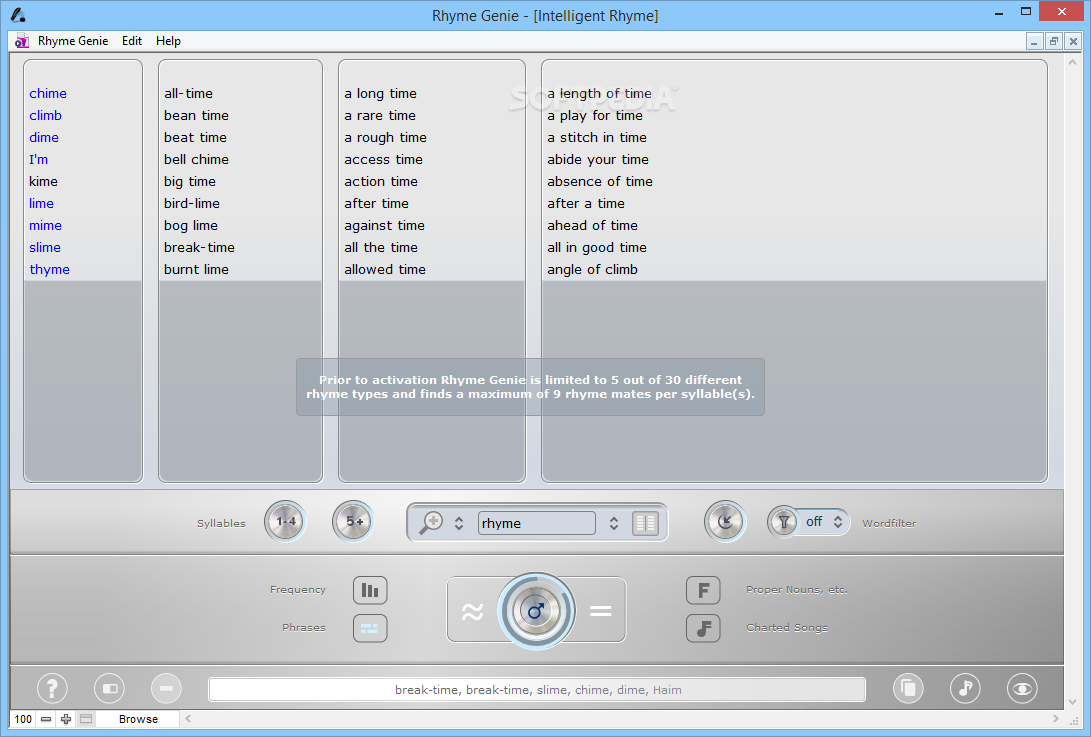Select the phrase a stitch in time
This screenshot has height=737, width=1091.
tap(597, 138)
